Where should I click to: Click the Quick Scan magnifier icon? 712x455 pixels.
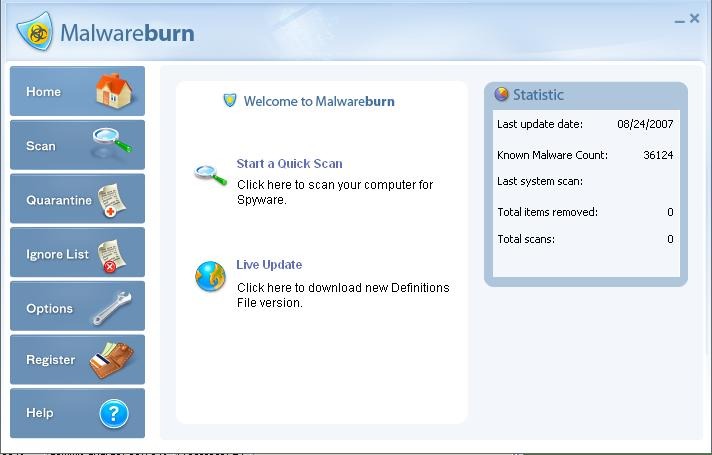[x=210, y=175]
